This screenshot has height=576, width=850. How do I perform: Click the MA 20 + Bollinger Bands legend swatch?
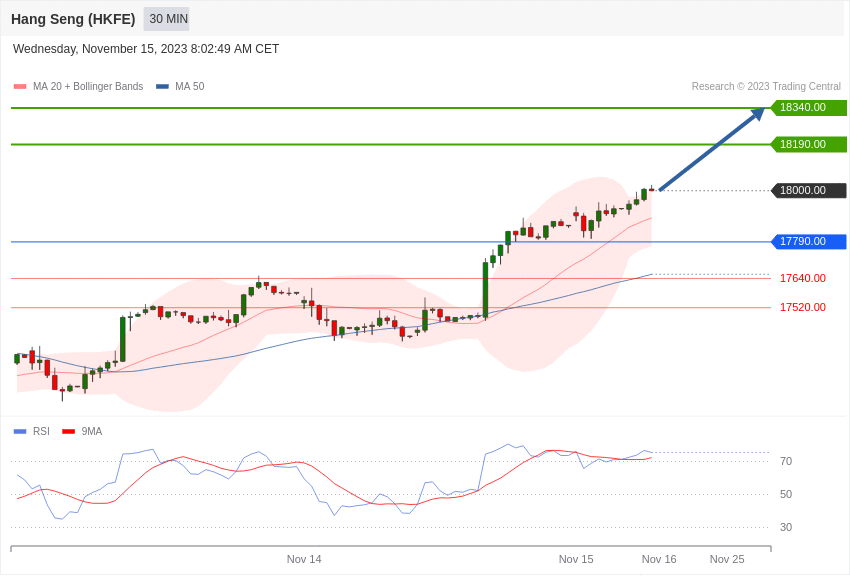[x=20, y=87]
